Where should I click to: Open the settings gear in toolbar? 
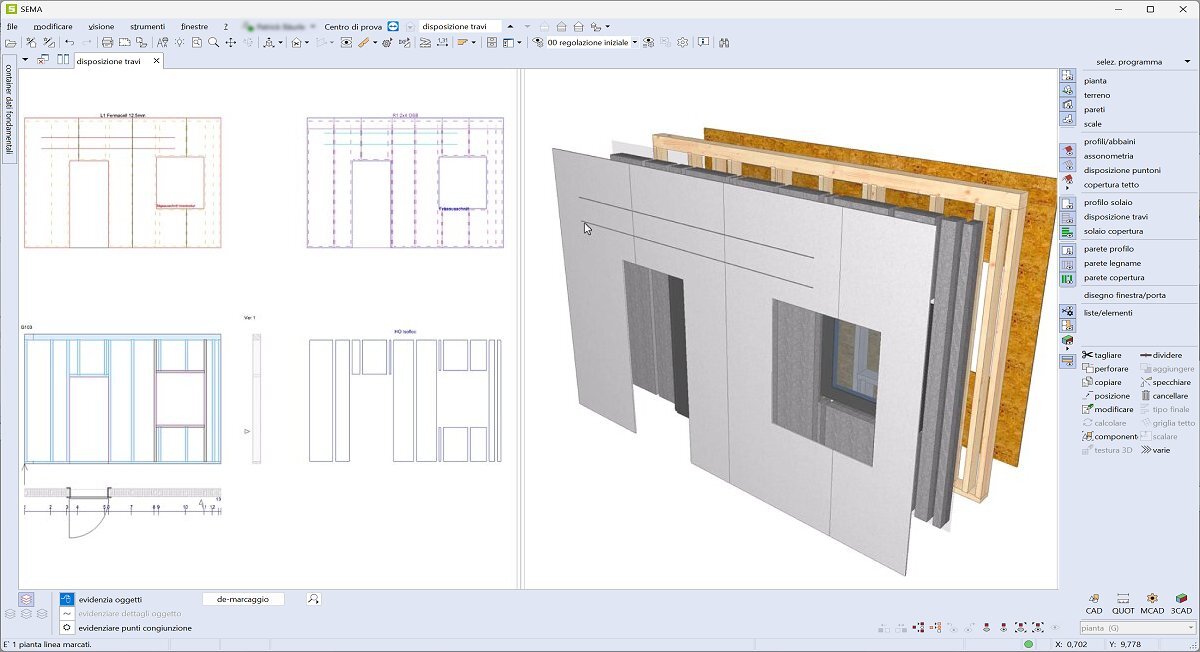[683, 43]
